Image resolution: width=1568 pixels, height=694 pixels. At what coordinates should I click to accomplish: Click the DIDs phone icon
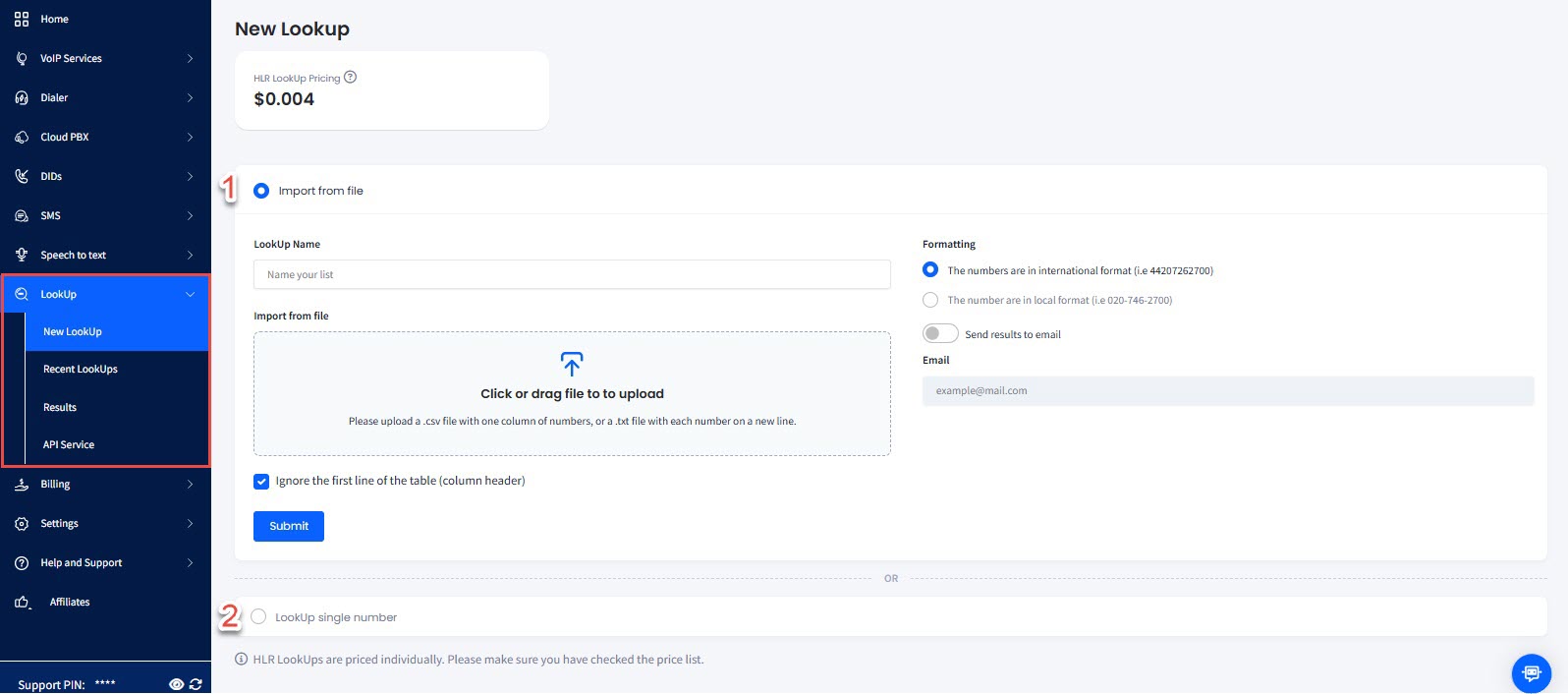coord(22,176)
